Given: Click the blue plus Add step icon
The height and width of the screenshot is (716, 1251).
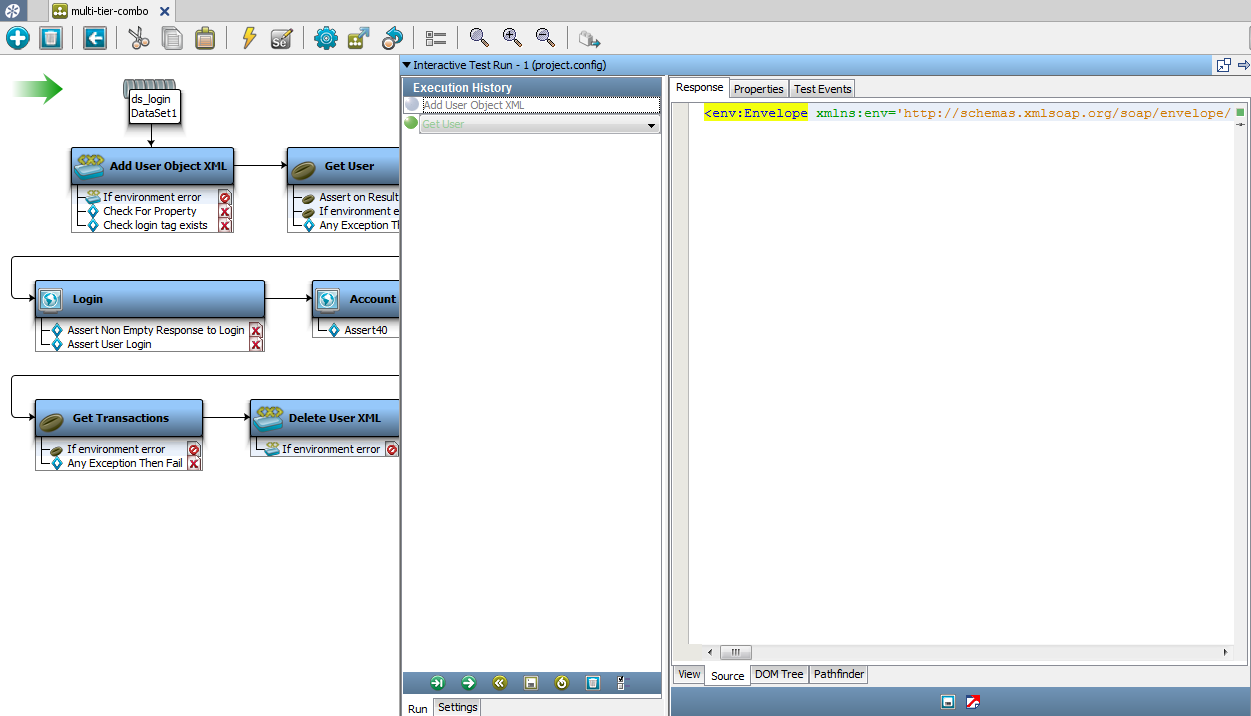Looking at the screenshot, I should click(x=18, y=38).
